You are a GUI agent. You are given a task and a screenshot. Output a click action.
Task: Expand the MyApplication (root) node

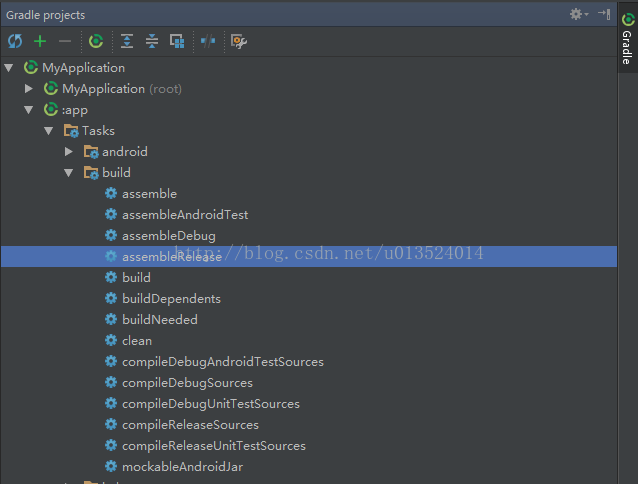(x=28, y=89)
